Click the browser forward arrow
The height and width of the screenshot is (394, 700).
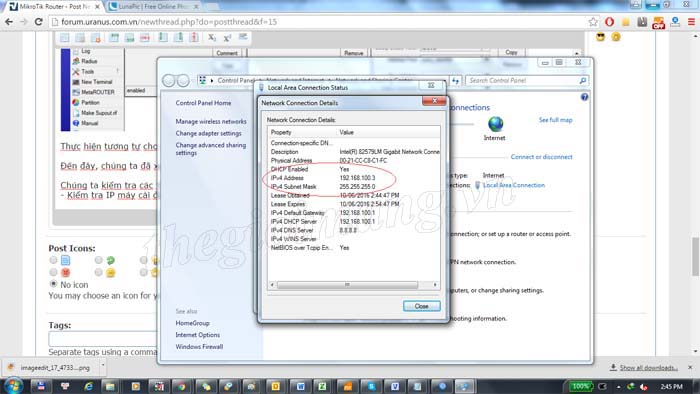pyautogui.click(x=23, y=22)
